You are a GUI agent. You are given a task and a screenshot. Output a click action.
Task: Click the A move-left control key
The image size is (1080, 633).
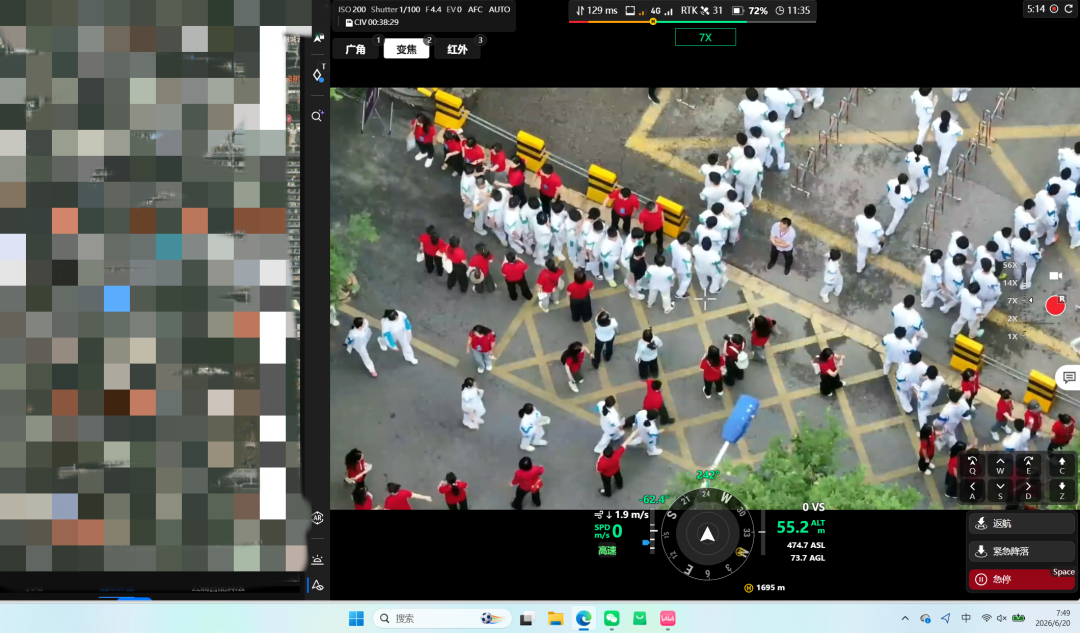click(x=973, y=490)
